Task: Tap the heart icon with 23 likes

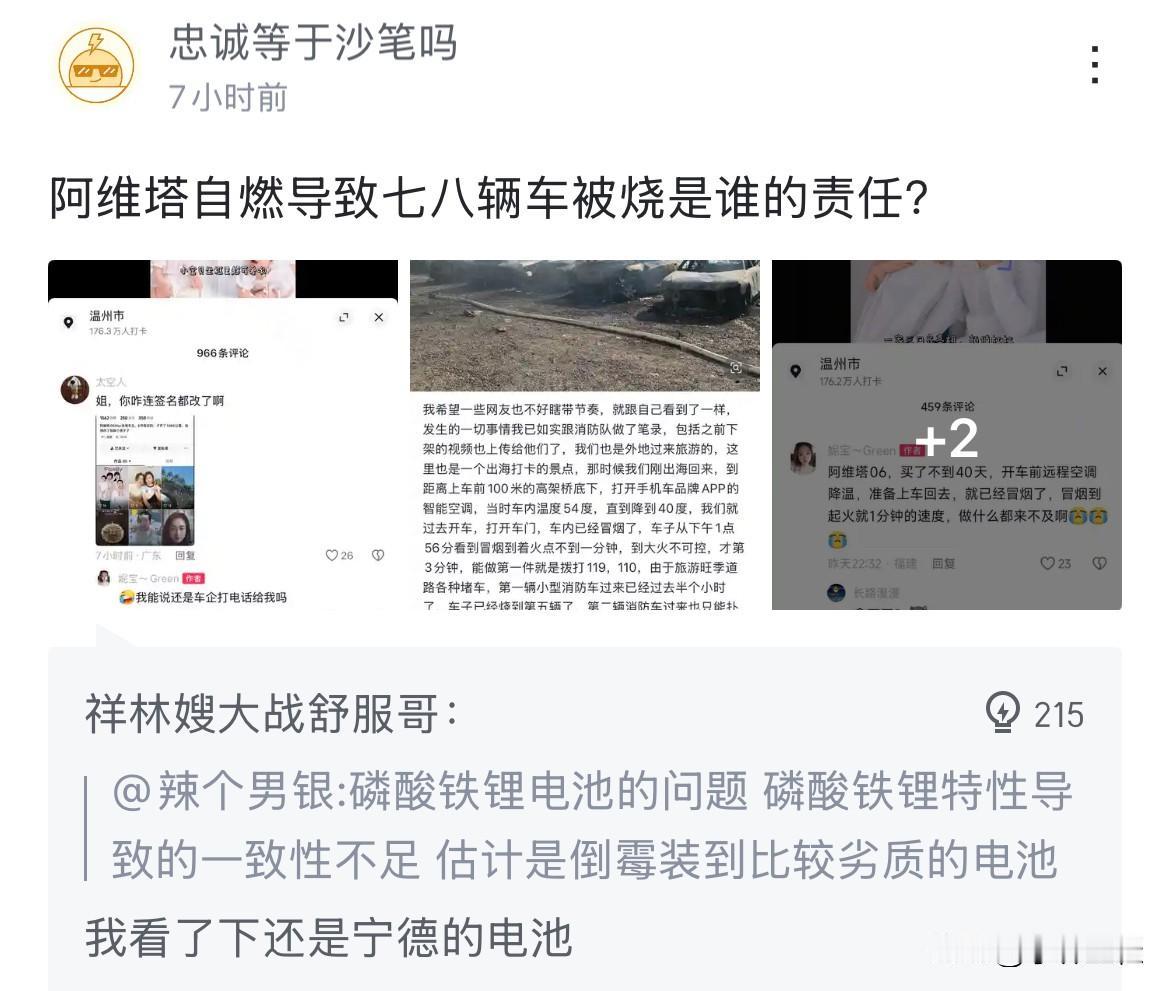Action: click(1048, 563)
